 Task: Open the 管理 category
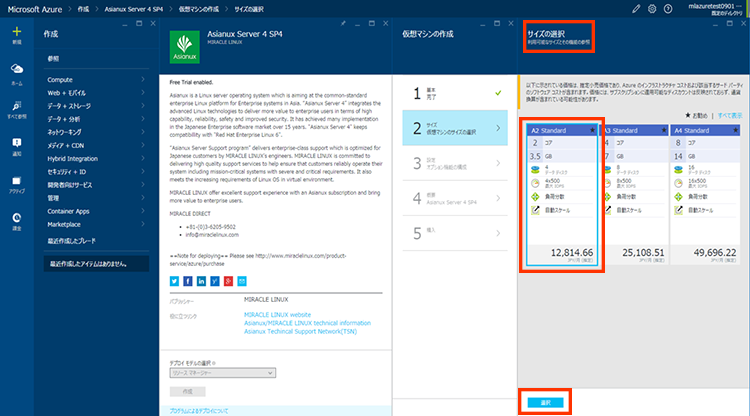96,198
